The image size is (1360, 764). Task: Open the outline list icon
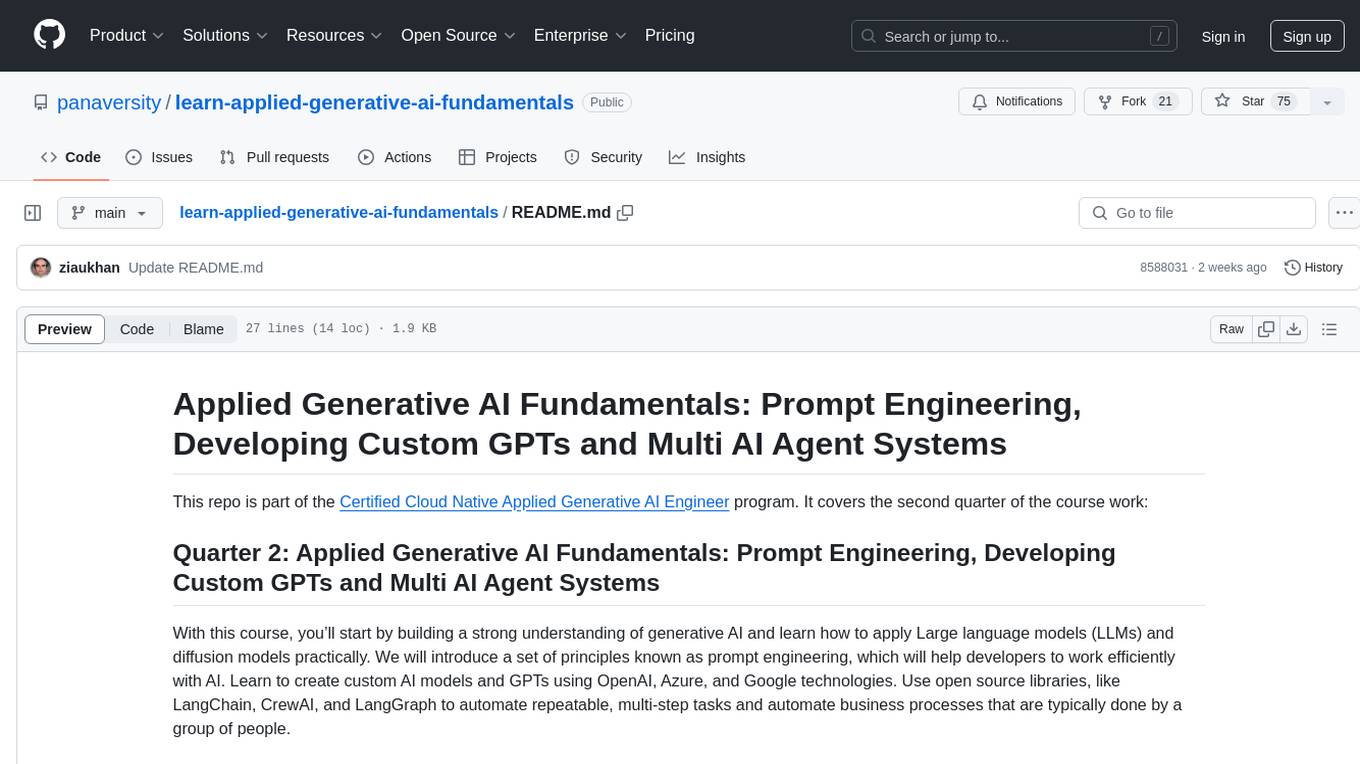(x=1329, y=329)
